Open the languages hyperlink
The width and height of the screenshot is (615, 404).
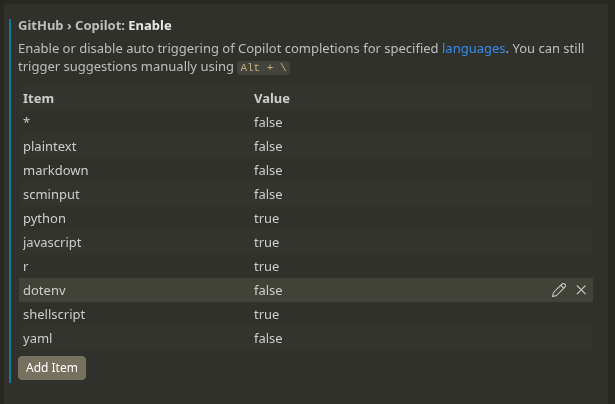[x=474, y=47]
